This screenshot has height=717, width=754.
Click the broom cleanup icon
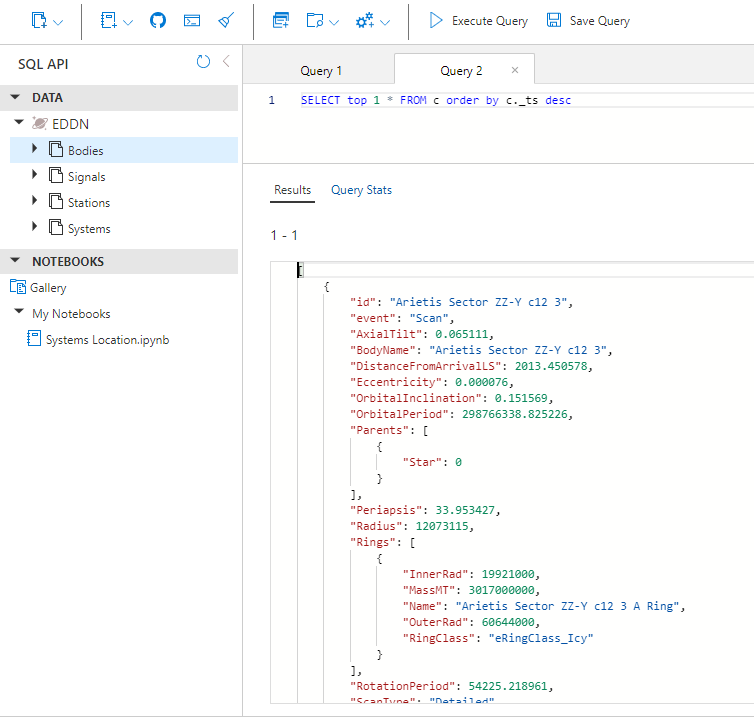pyautogui.click(x=226, y=20)
